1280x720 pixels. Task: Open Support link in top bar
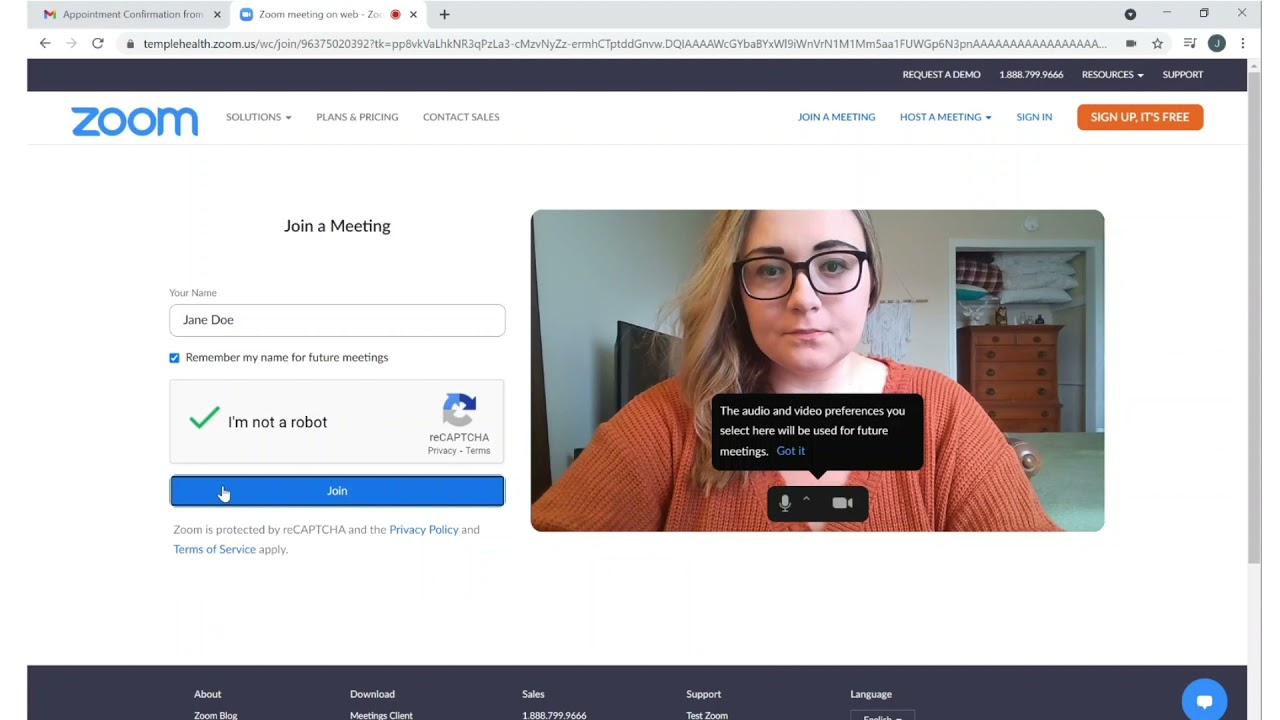[x=1182, y=74]
